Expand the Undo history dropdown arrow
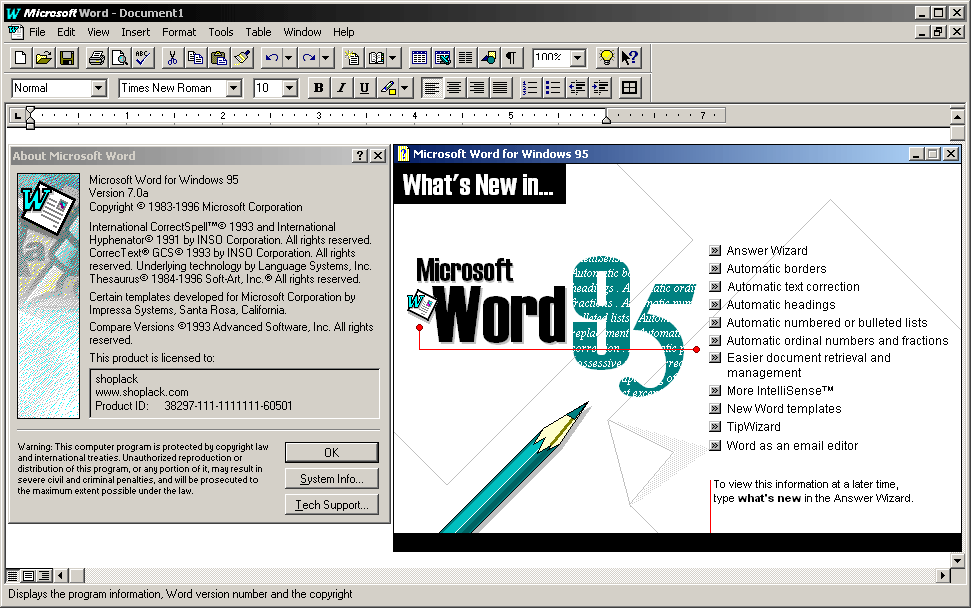The height and width of the screenshot is (608, 971). [289, 58]
